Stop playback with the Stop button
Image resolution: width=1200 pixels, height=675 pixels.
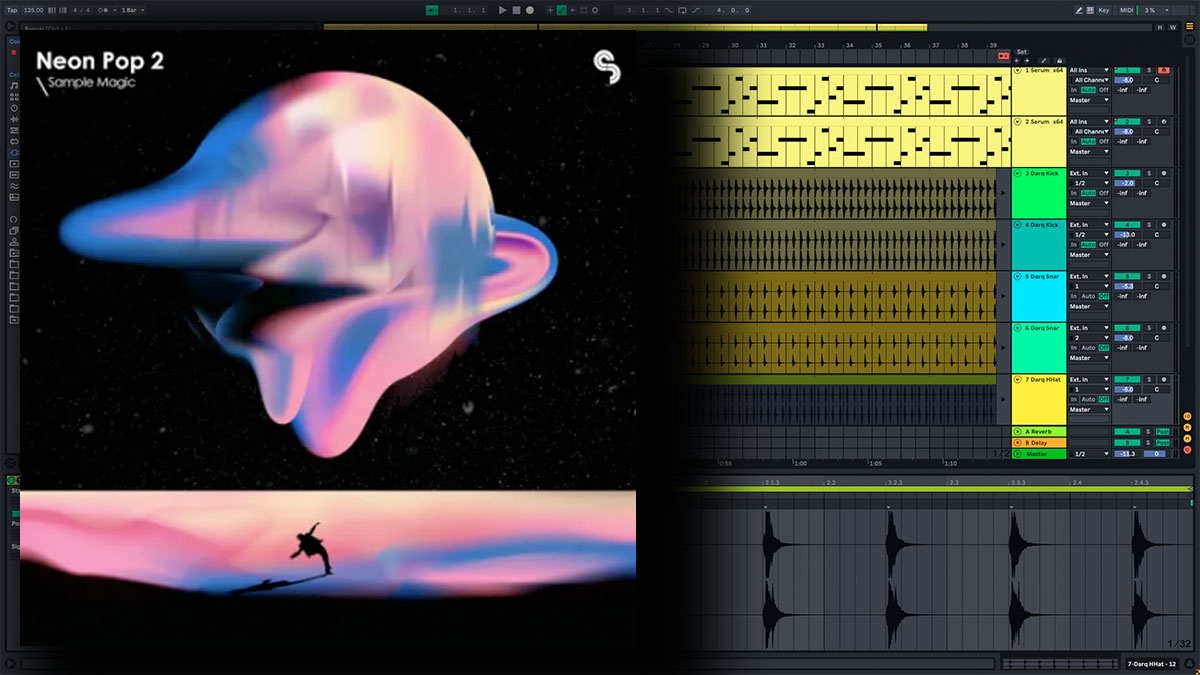point(516,10)
